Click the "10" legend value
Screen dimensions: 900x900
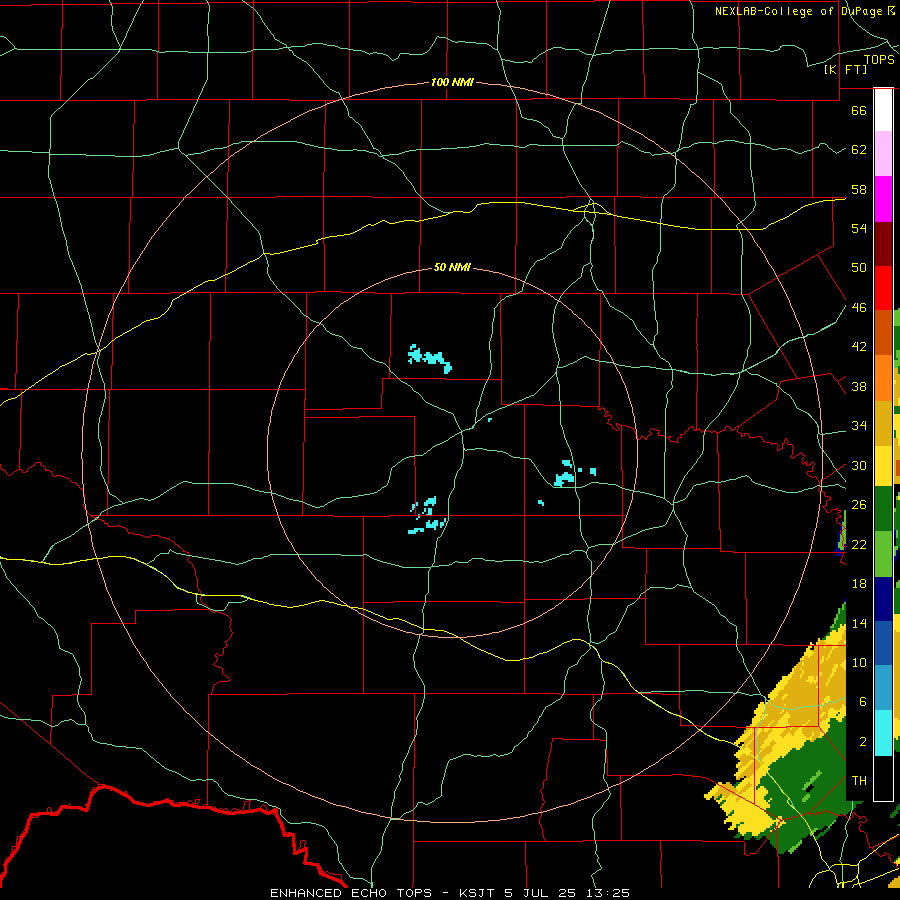[859, 662]
